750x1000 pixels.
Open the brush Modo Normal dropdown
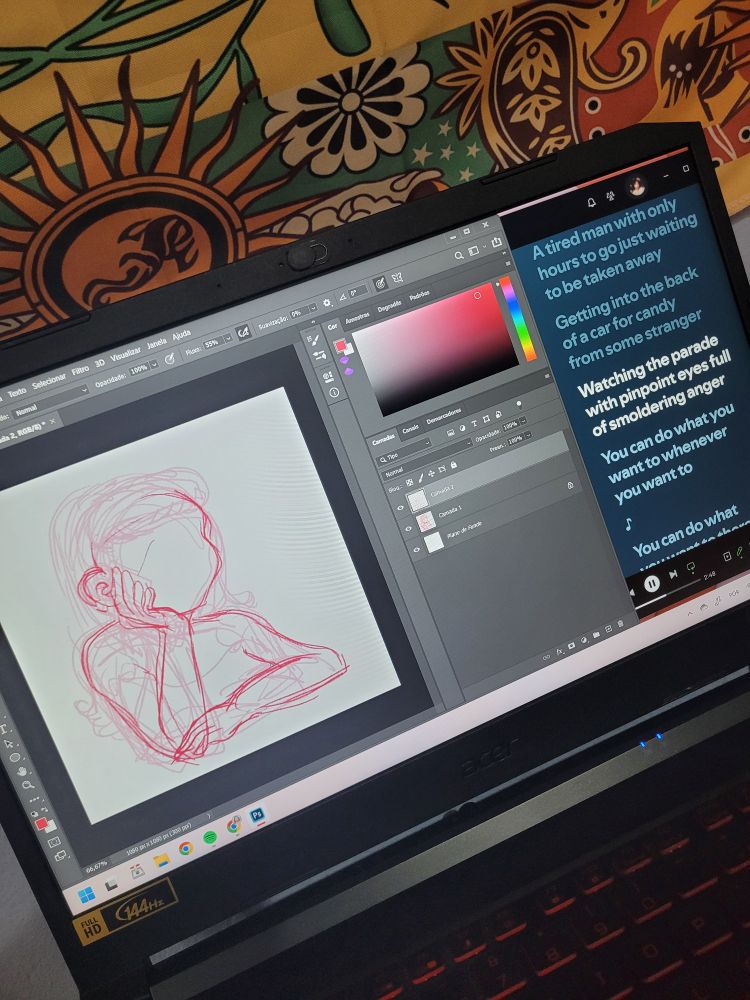click(50, 402)
